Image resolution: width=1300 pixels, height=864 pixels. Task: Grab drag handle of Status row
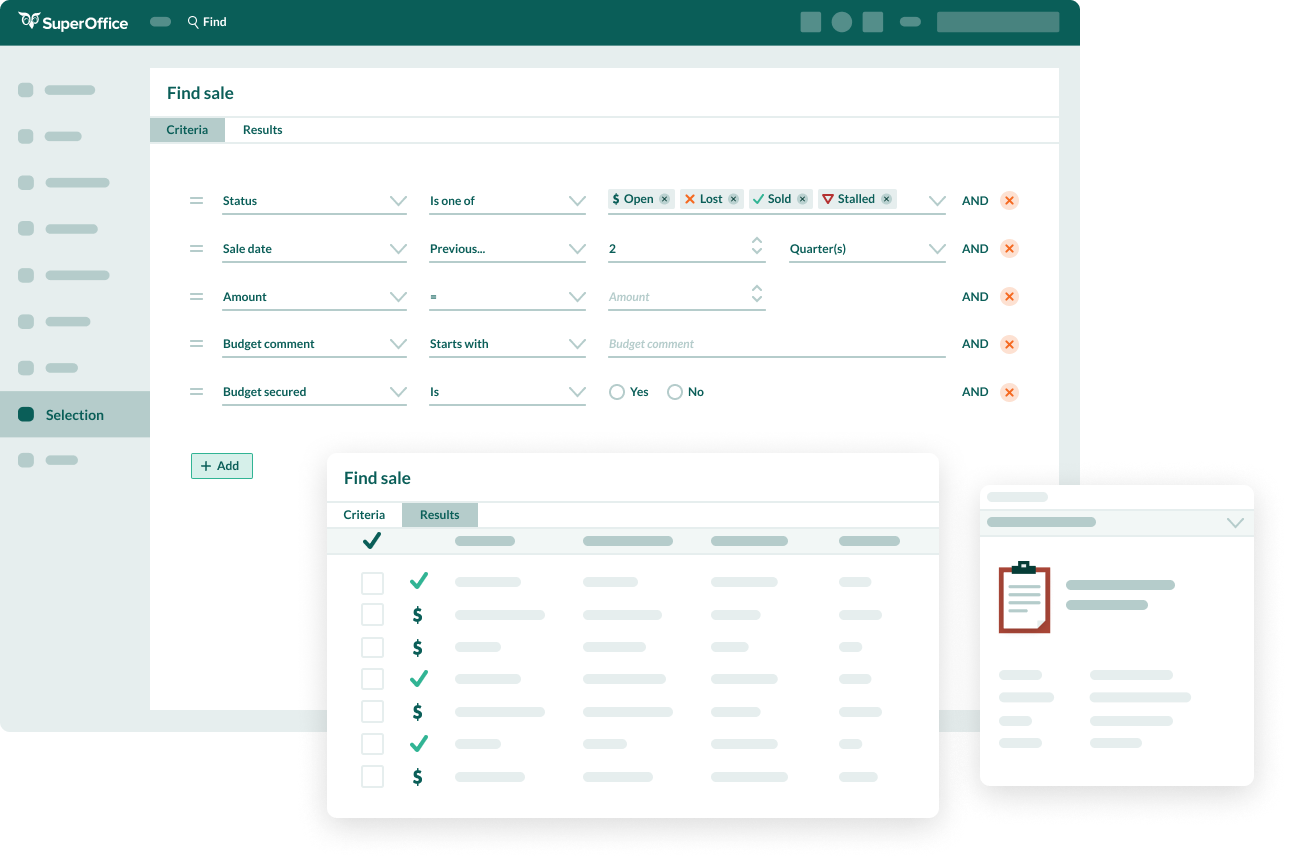(196, 200)
